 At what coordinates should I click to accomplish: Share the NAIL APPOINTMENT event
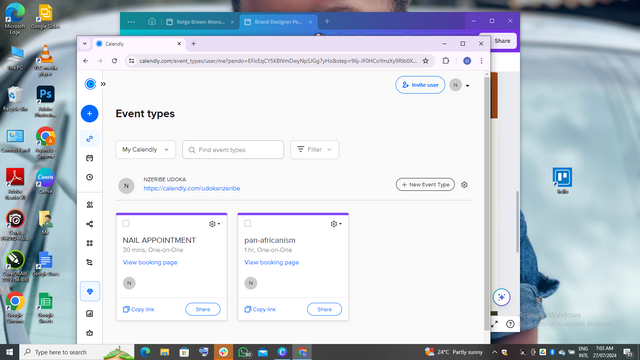203,309
